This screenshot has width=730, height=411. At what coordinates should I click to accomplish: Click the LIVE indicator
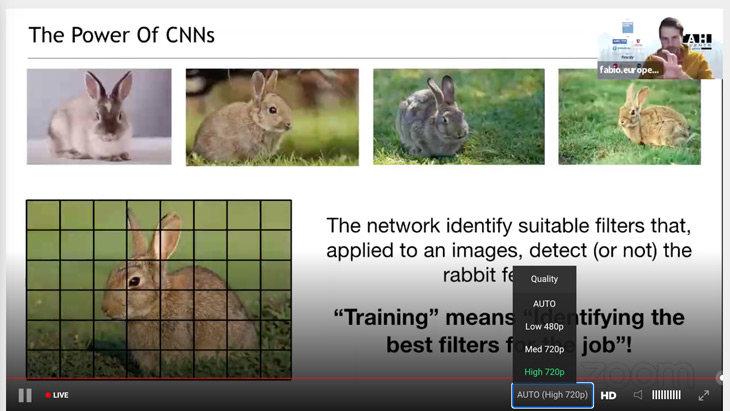(x=57, y=395)
